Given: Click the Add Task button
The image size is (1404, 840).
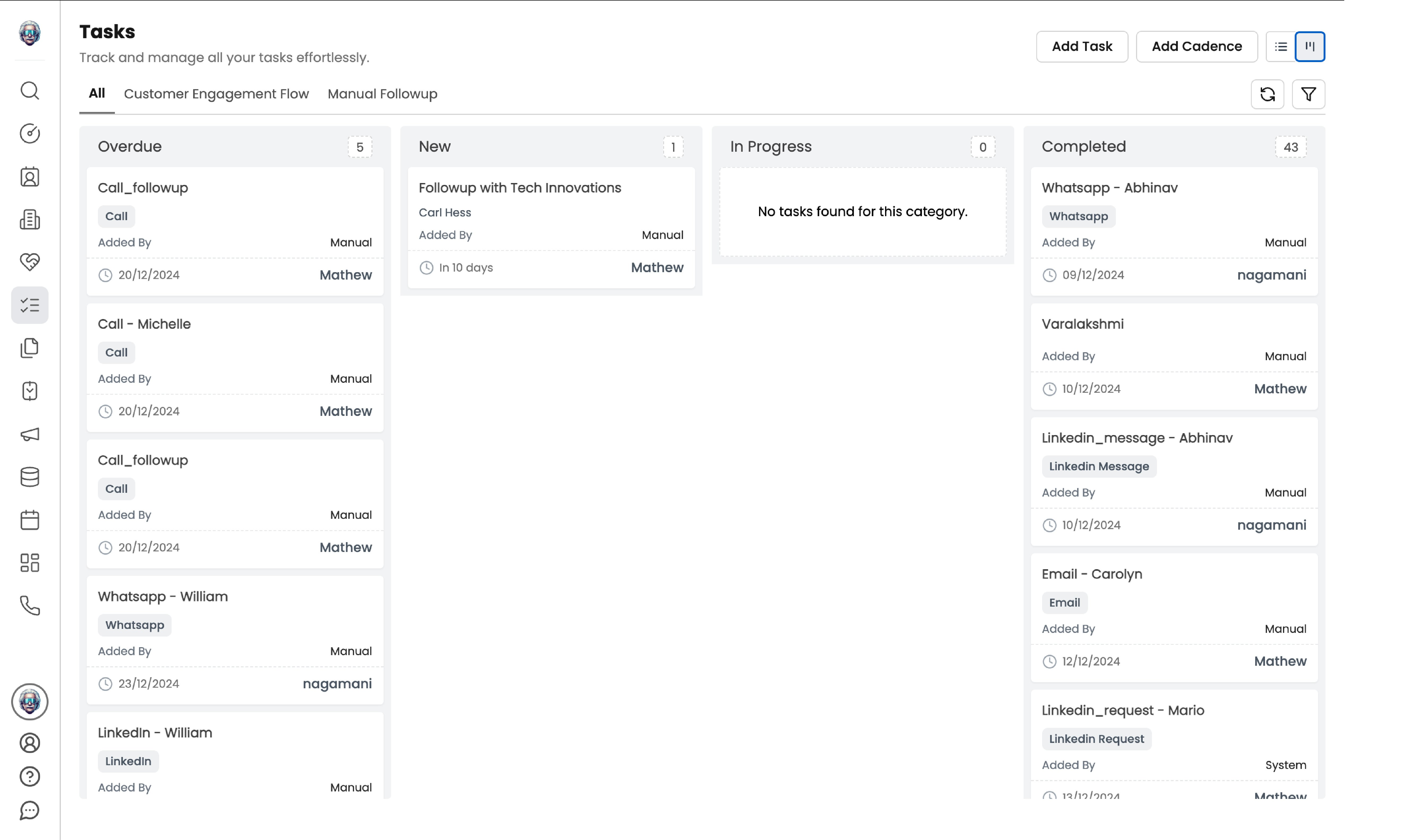Looking at the screenshot, I should click(1081, 46).
